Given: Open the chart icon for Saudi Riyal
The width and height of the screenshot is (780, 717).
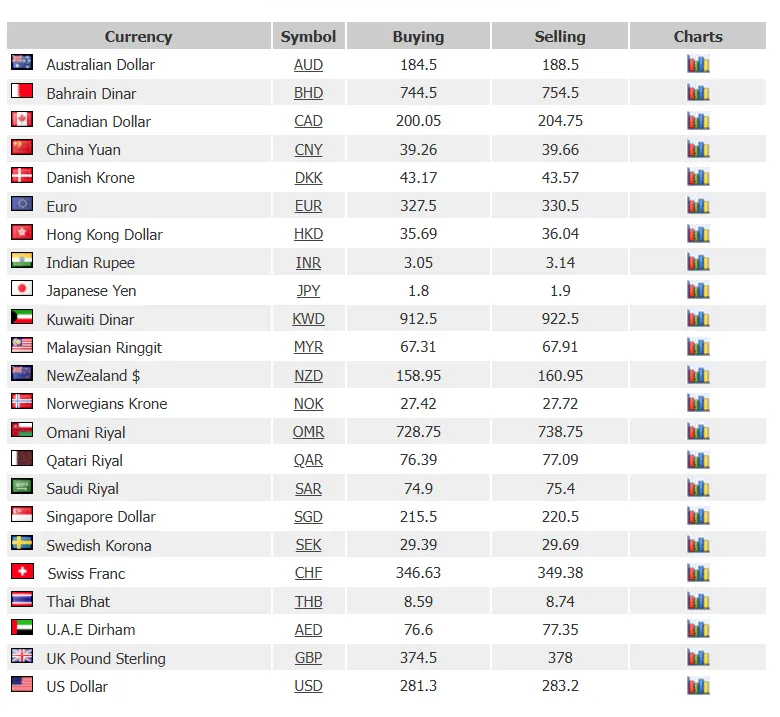Looking at the screenshot, I should (x=698, y=488).
